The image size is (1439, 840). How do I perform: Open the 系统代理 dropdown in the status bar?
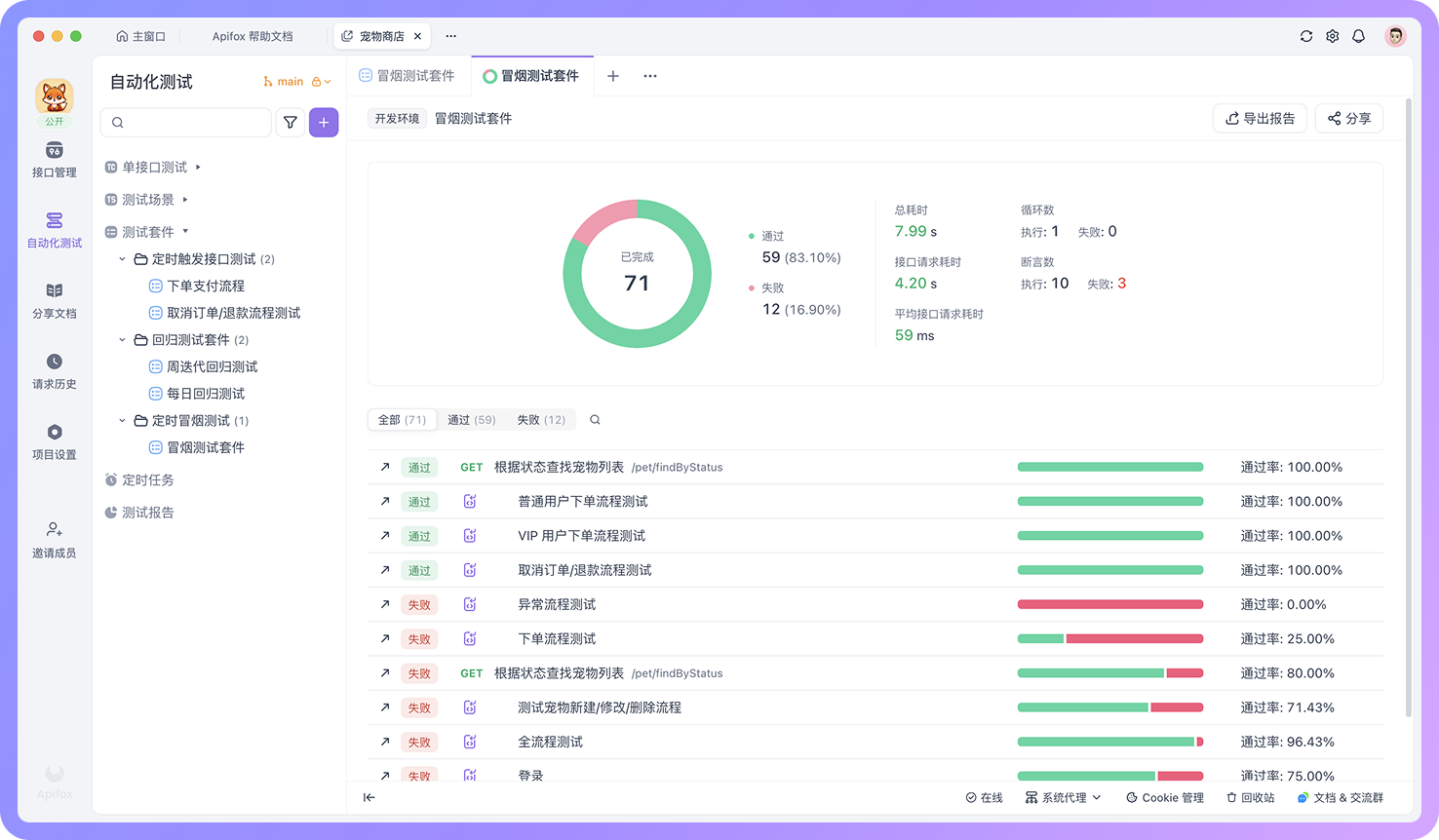[1063, 797]
